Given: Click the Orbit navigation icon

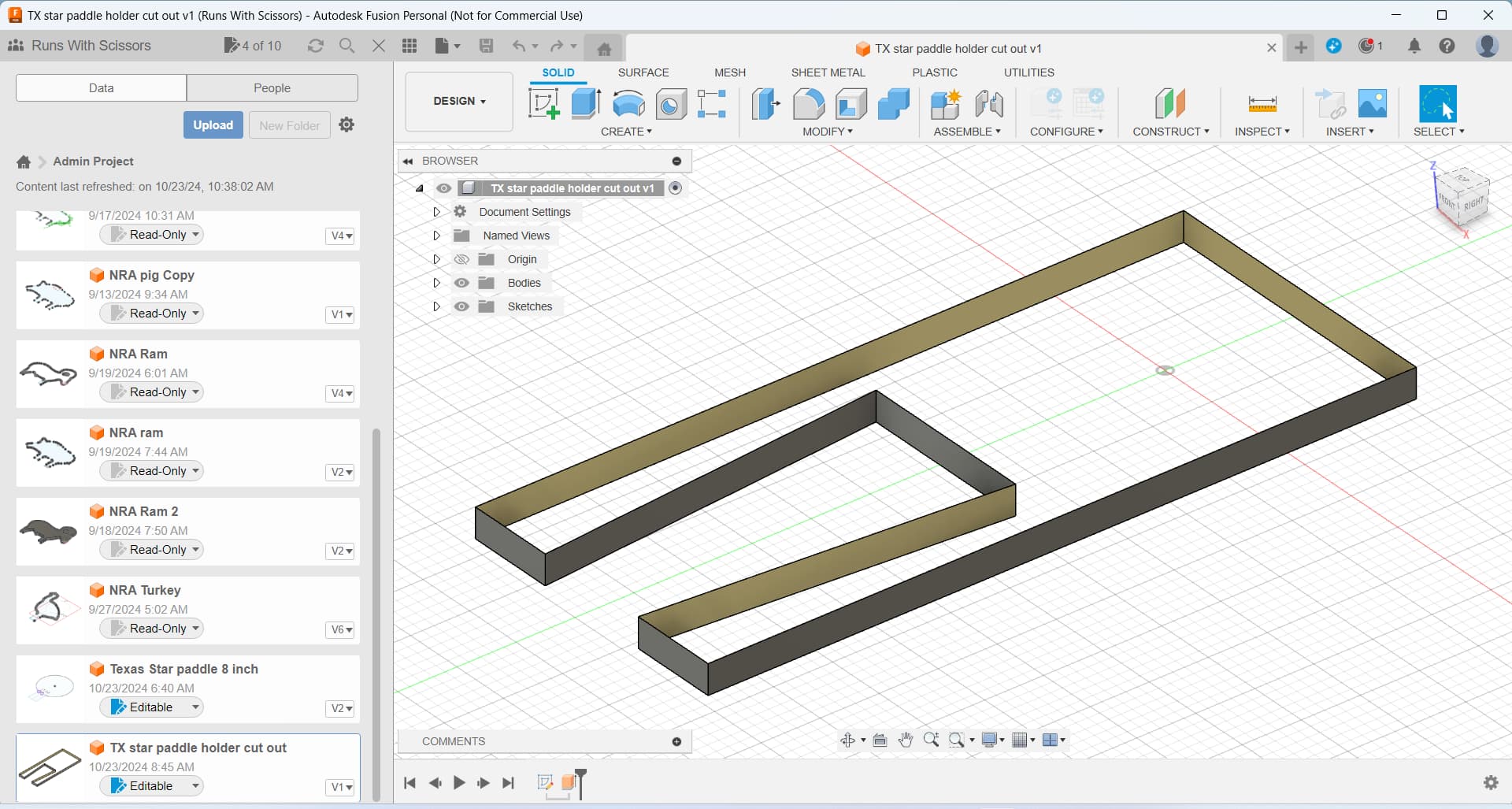Looking at the screenshot, I should click(847, 740).
